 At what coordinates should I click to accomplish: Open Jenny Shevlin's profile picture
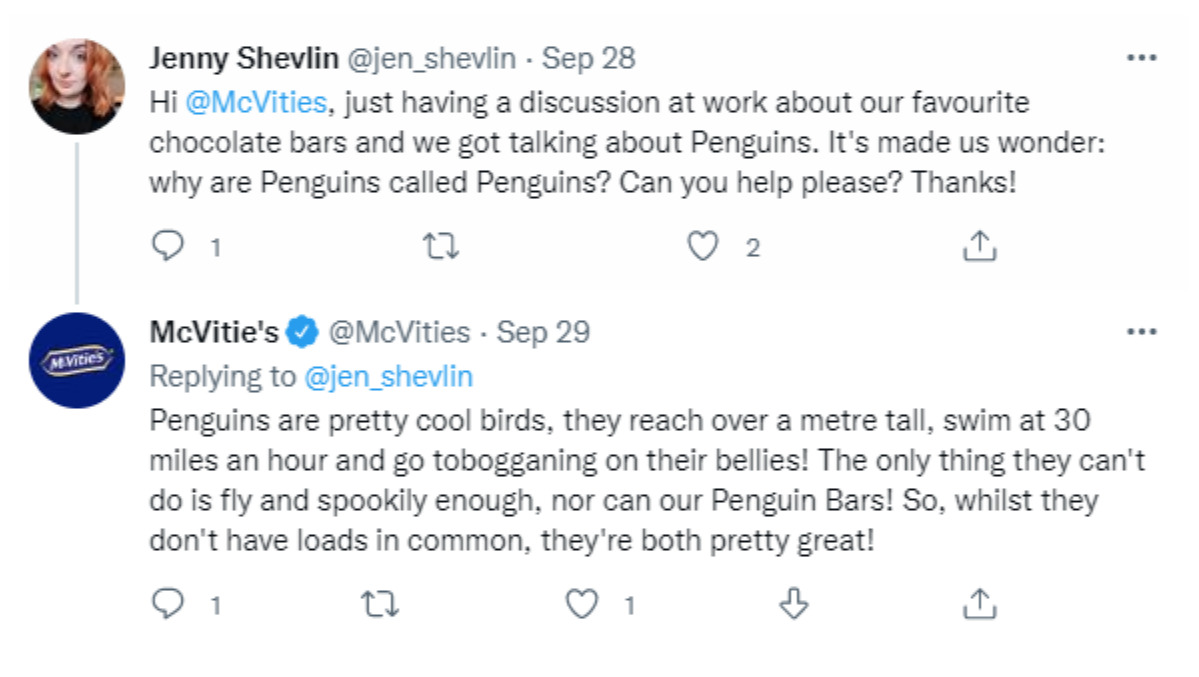click(x=77, y=87)
